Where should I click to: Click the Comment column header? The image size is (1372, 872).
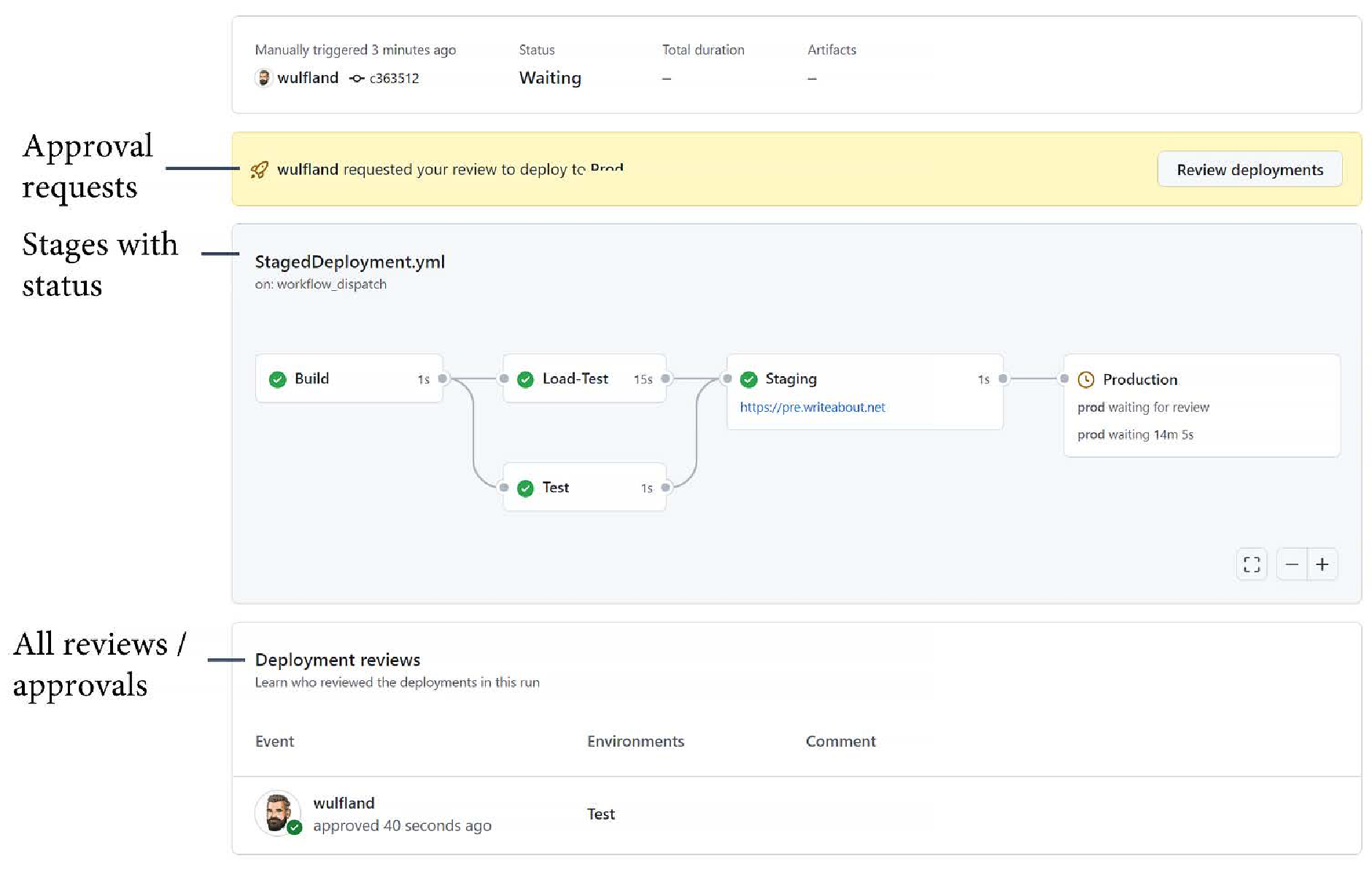[x=840, y=741]
